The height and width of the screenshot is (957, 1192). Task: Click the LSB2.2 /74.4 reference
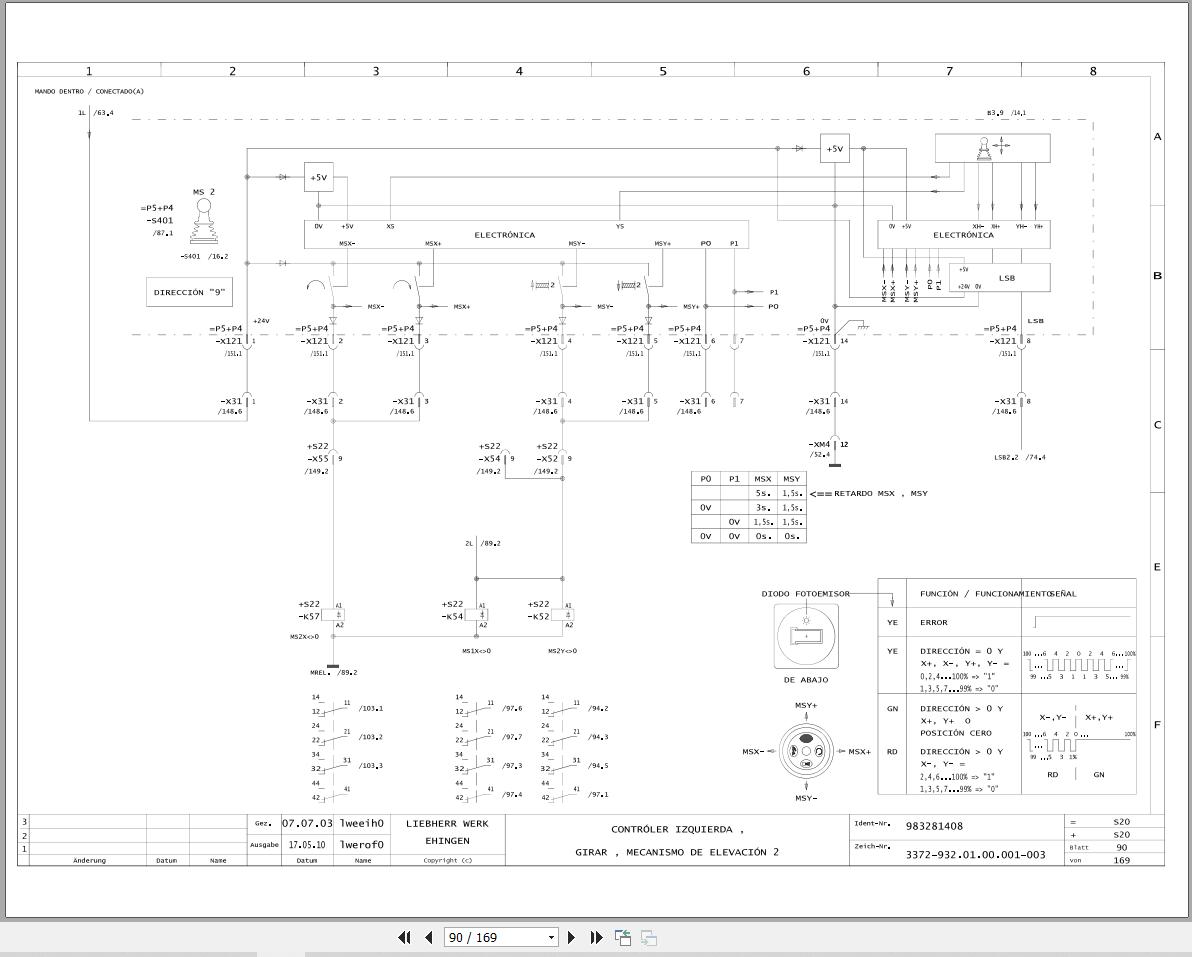(x=1019, y=458)
